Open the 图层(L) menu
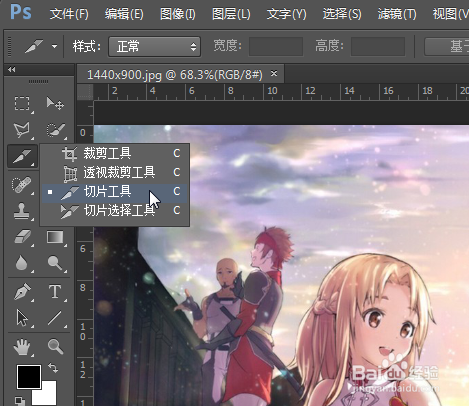The width and height of the screenshot is (469, 406). 231,14
